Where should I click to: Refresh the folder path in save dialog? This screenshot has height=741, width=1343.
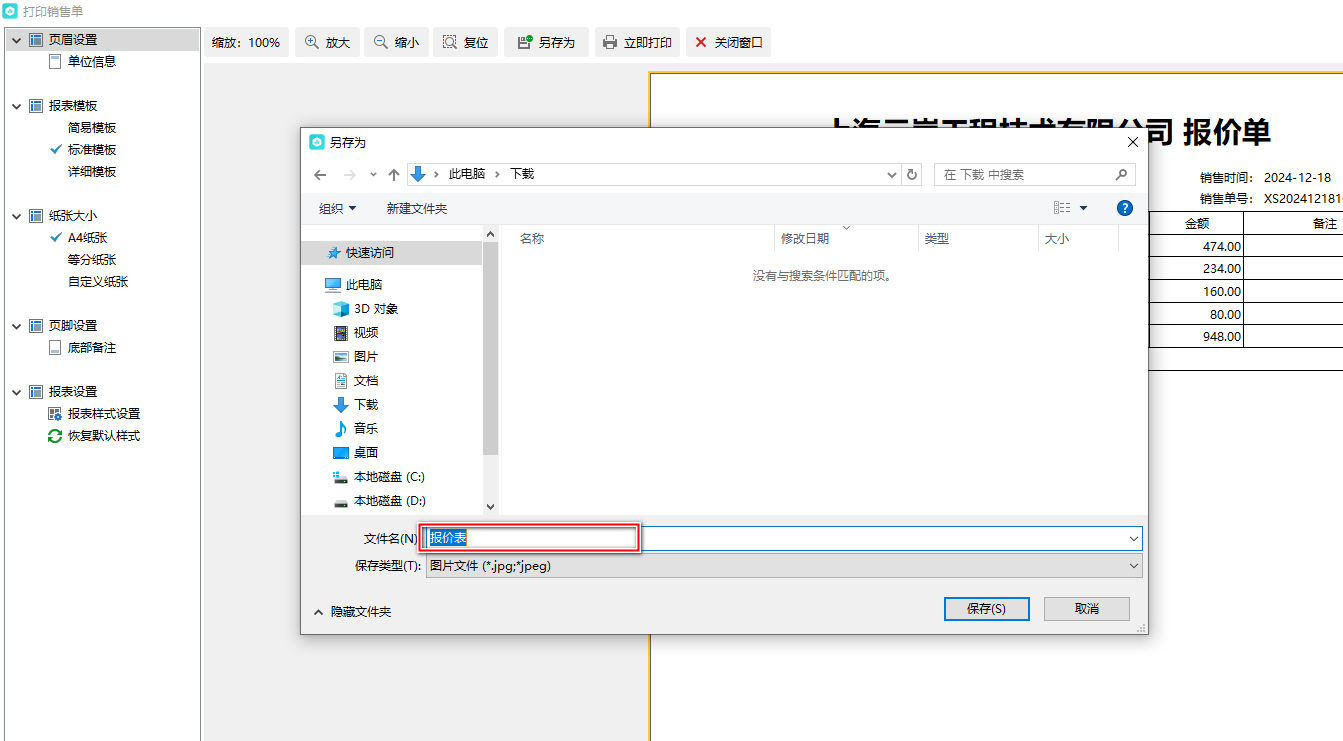pyautogui.click(x=912, y=174)
